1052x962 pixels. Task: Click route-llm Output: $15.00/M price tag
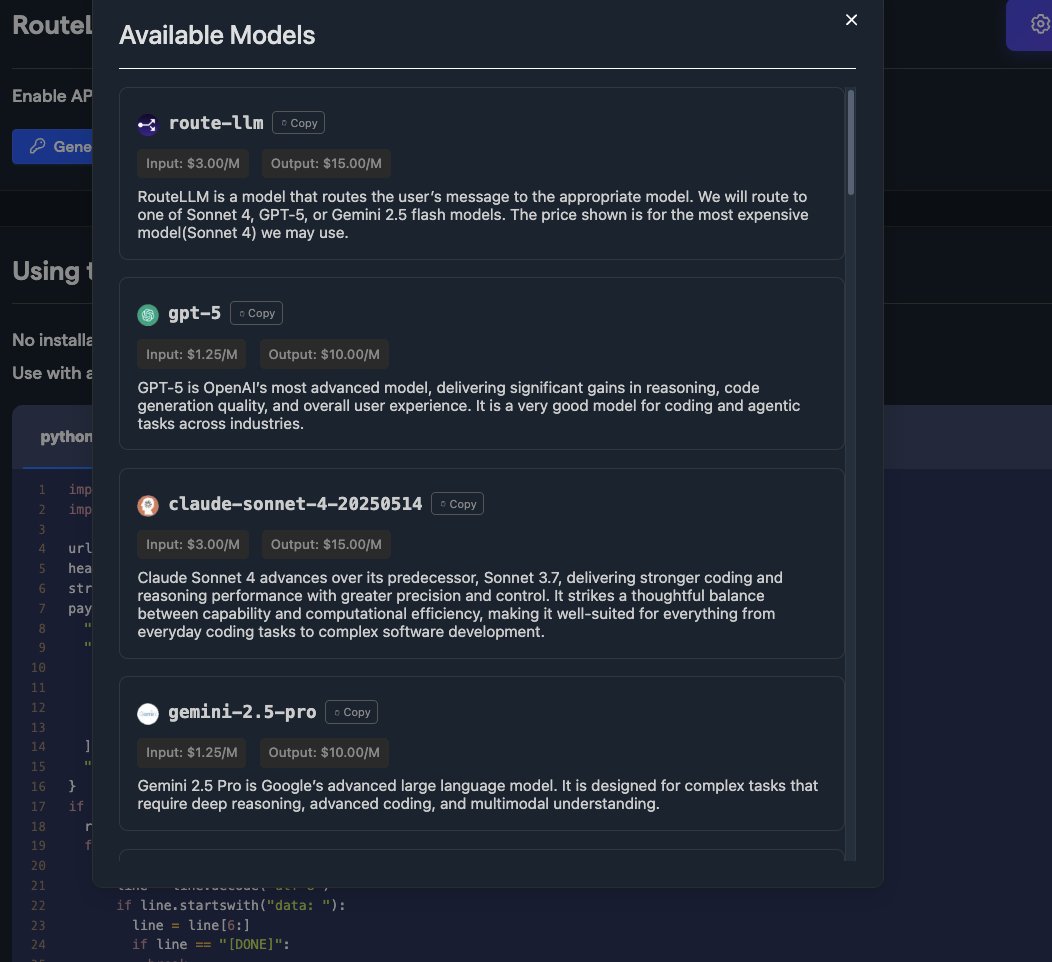[x=326, y=164]
